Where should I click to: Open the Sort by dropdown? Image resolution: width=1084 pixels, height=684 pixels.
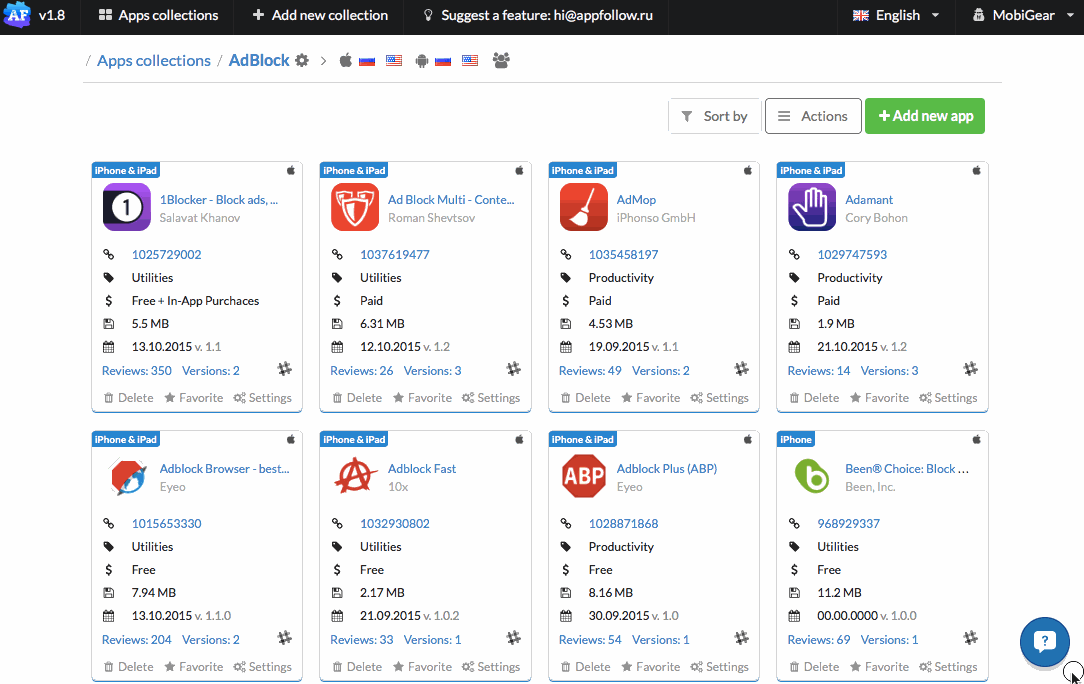pyautogui.click(x=715, y=116)
